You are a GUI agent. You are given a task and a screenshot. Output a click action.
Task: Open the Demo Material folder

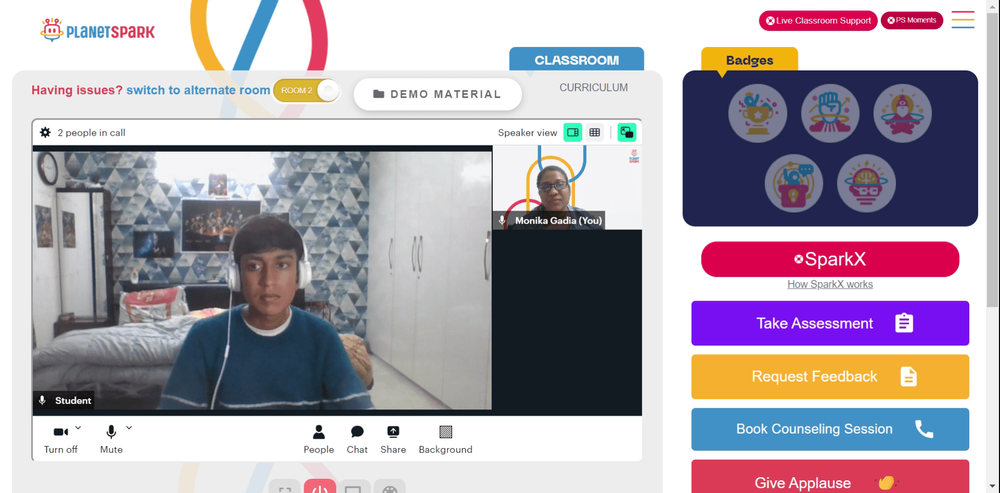click(x=438, y=94)
